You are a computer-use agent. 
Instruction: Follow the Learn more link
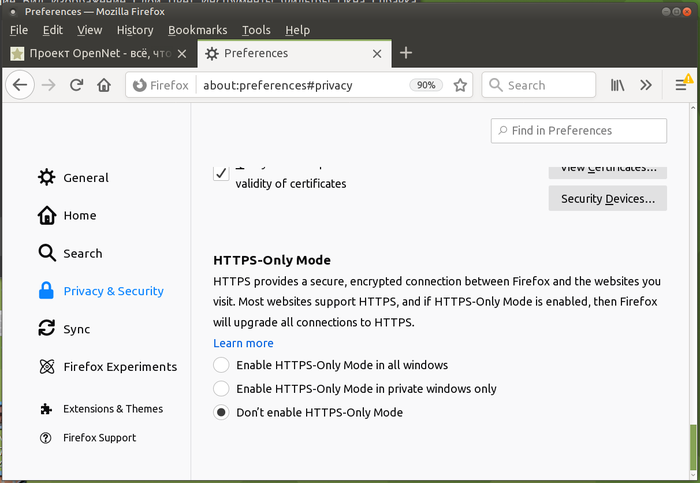pos(243,343)
